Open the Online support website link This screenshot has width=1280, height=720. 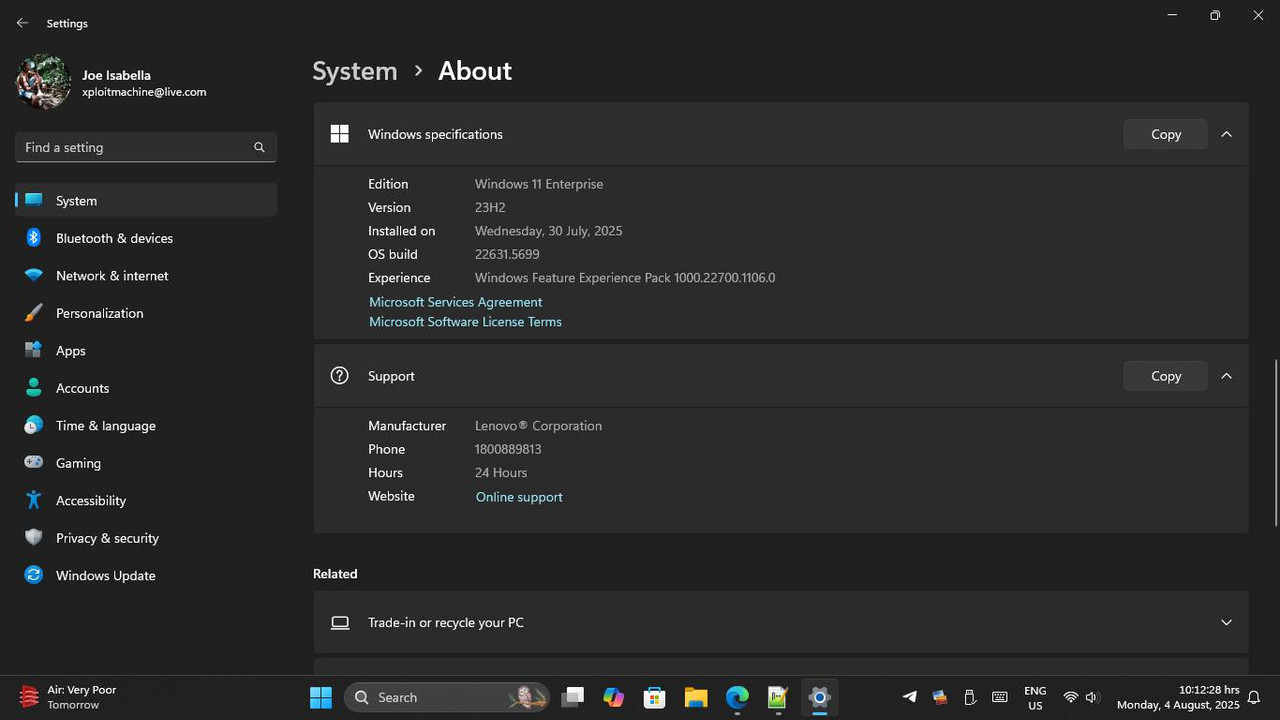[x=519, y=497]
